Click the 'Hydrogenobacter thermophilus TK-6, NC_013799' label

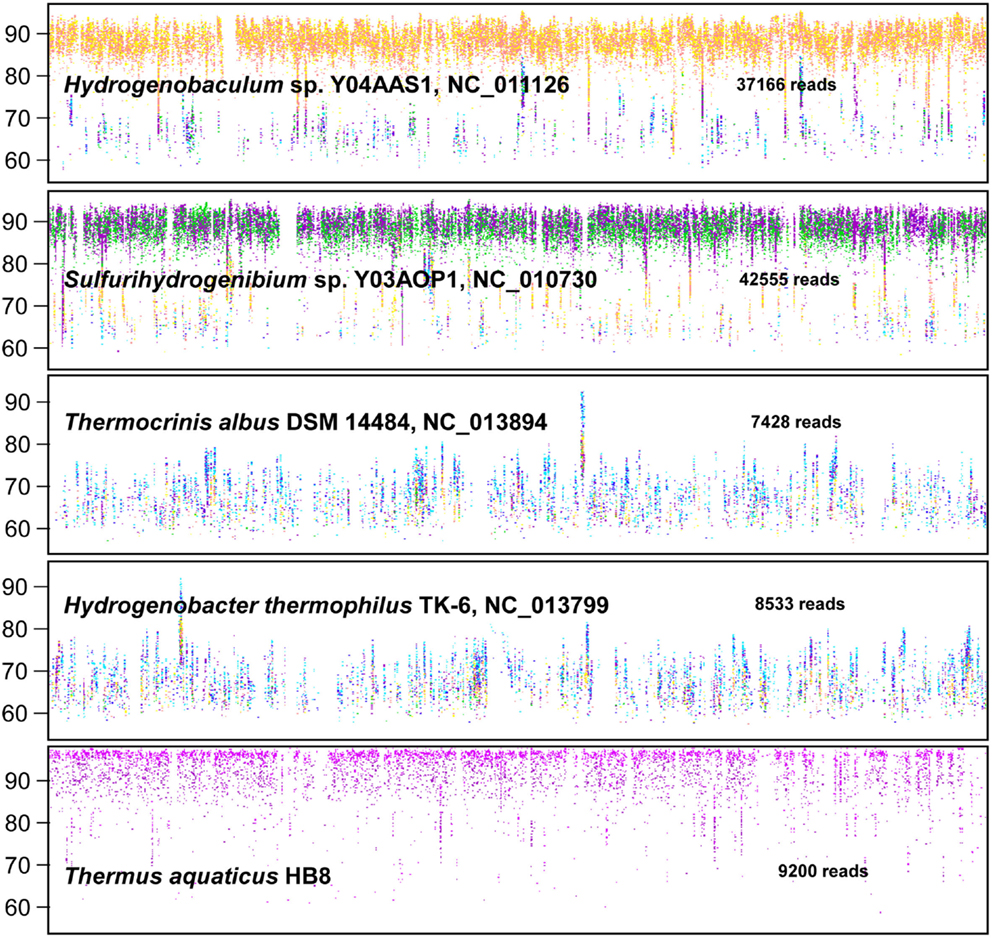[336, 605]
